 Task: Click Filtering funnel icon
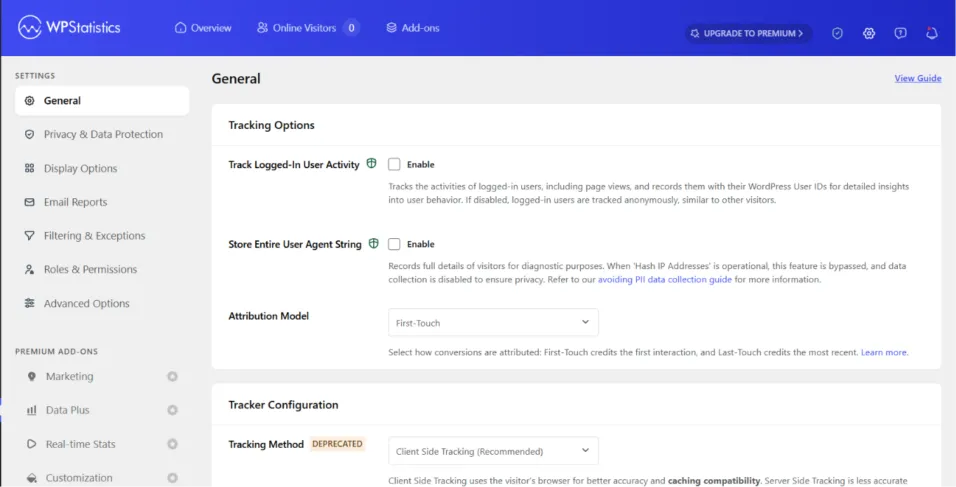[29, 235]
